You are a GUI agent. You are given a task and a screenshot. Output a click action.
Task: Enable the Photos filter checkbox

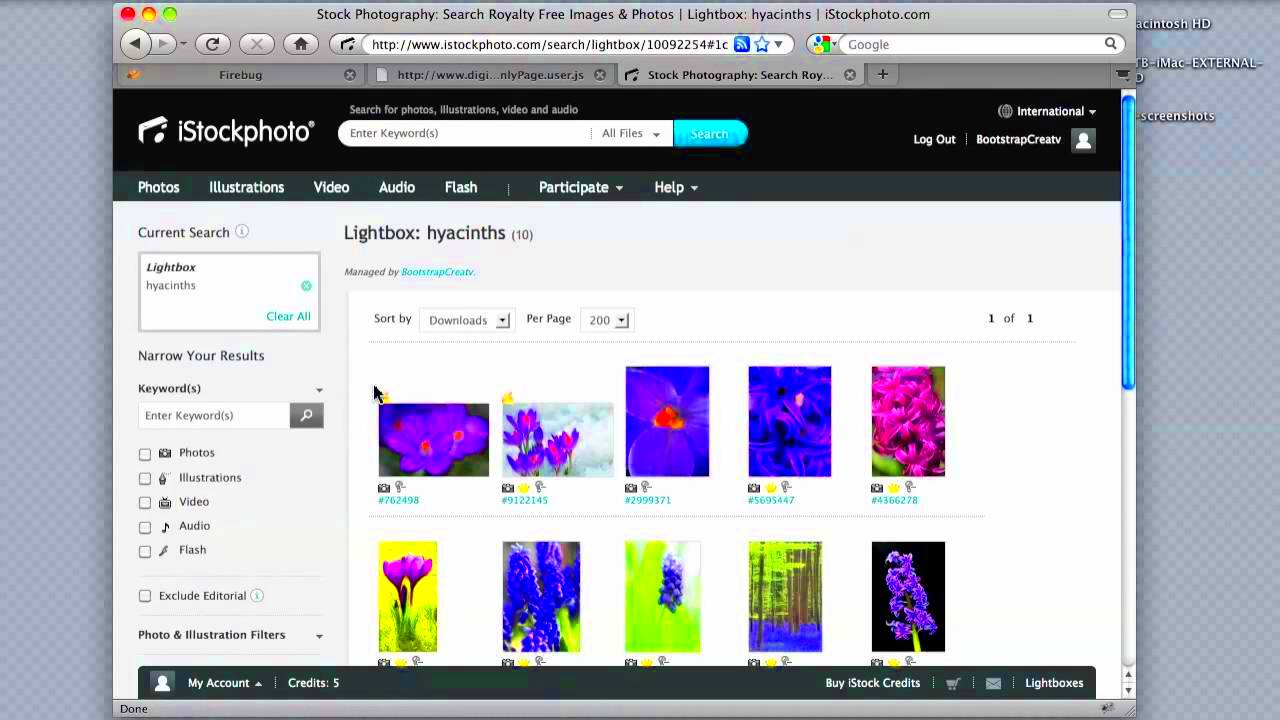pyautogui.click(x=145, y=453)
